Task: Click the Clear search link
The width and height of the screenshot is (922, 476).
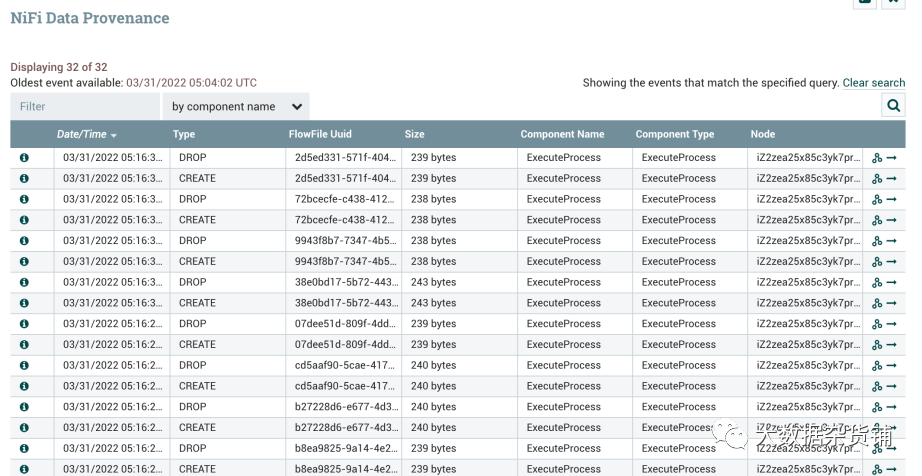Action: point(873,83)
